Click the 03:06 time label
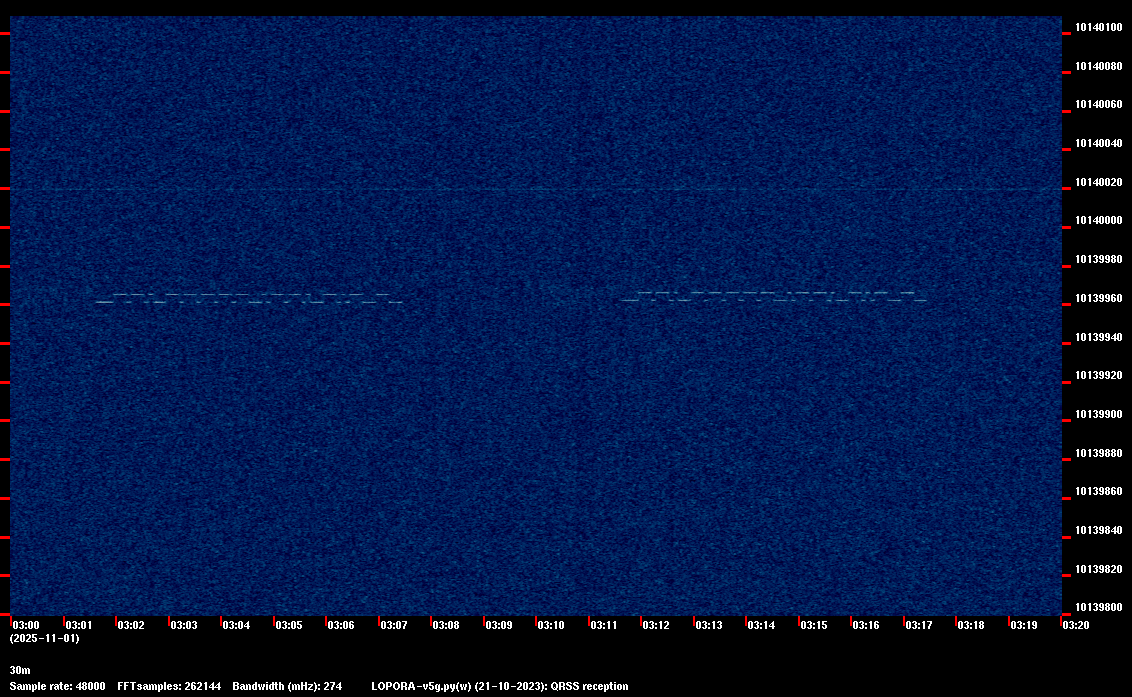1132x697 pixels. [x=341, y=625]
